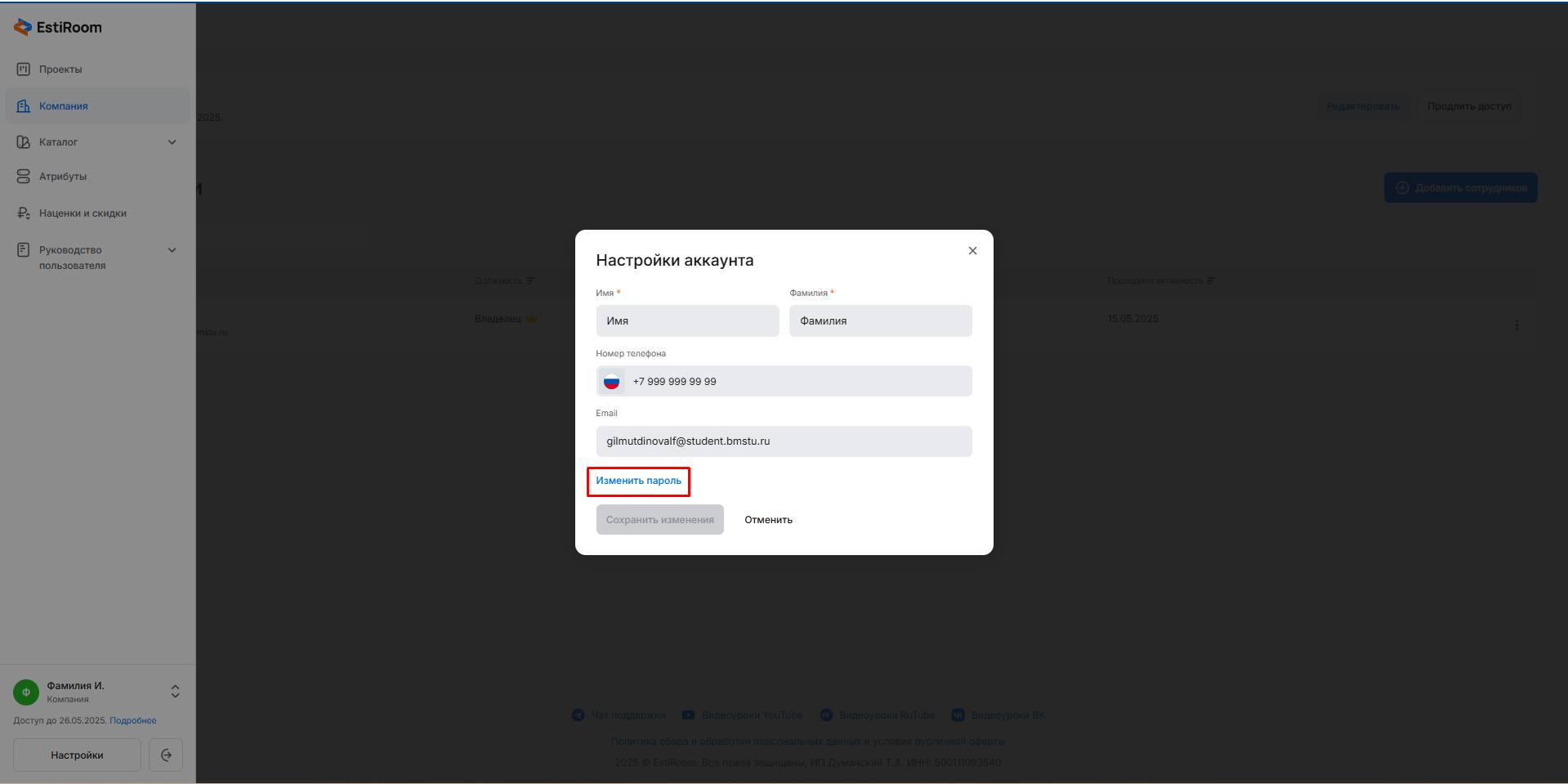Open the Проекты sidebar section
1568x784 pixels.
(60, 69)
